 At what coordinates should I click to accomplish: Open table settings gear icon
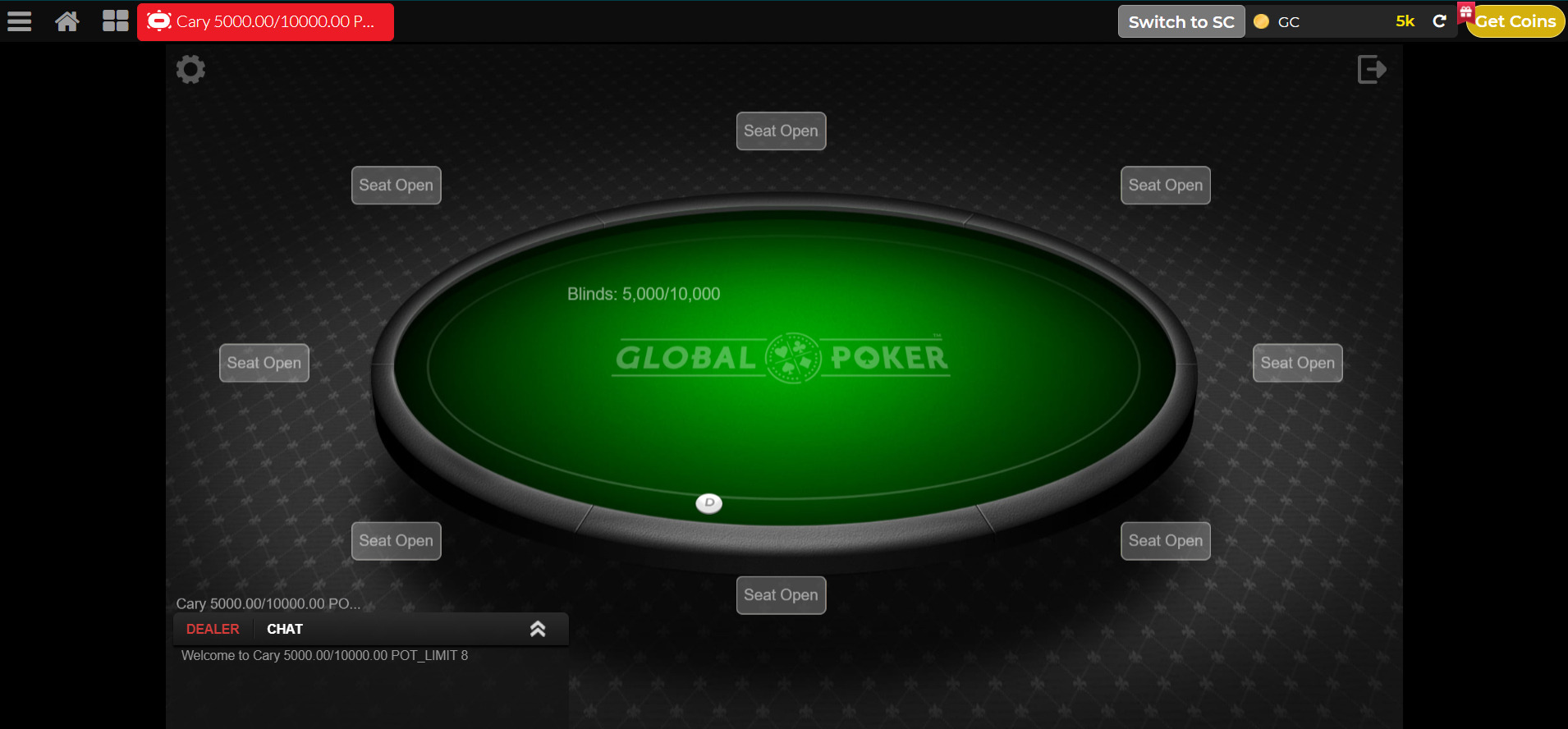[x=190, y=70]
